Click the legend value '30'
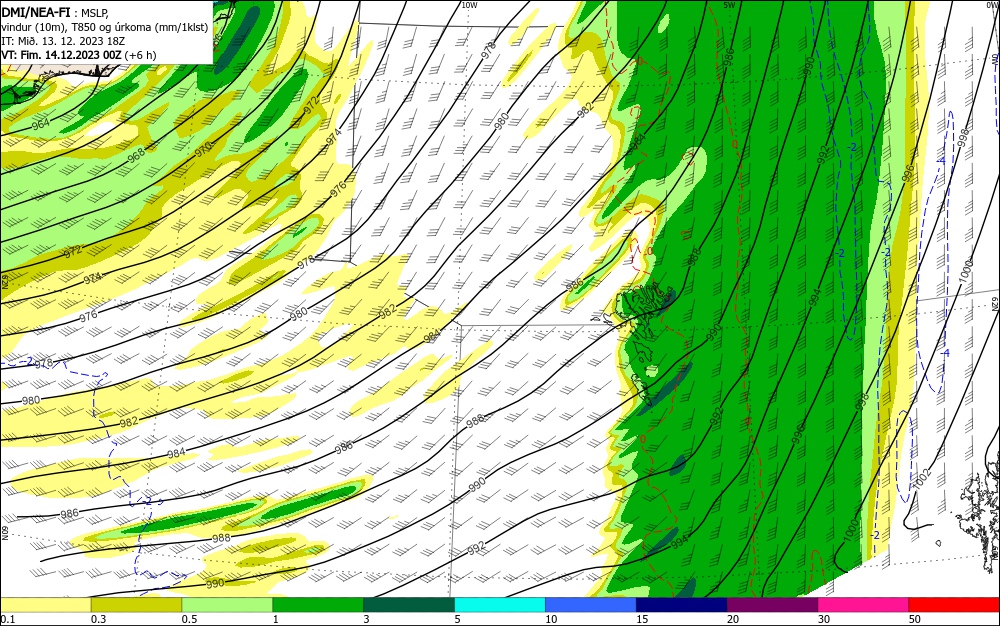The width and height of the screenshot is (1000, 626). 824,619
